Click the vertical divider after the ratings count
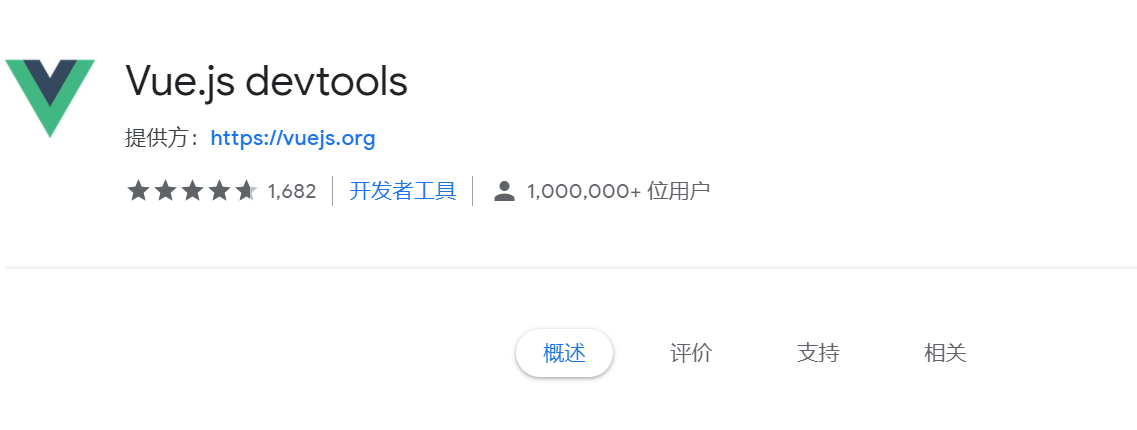Viewport: 1137px width, 430px height. point(333,191)
